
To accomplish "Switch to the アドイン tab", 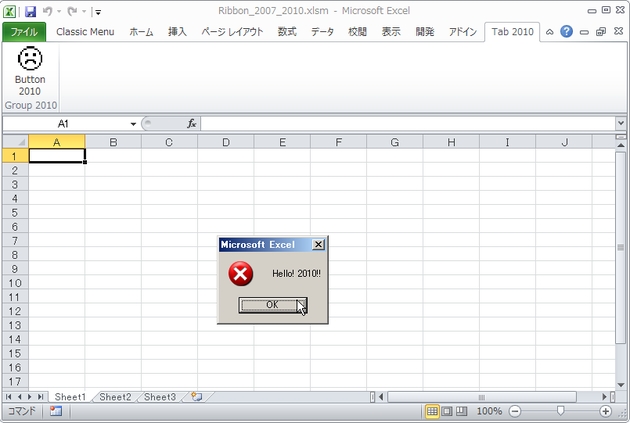I will [x=462, y=32].
